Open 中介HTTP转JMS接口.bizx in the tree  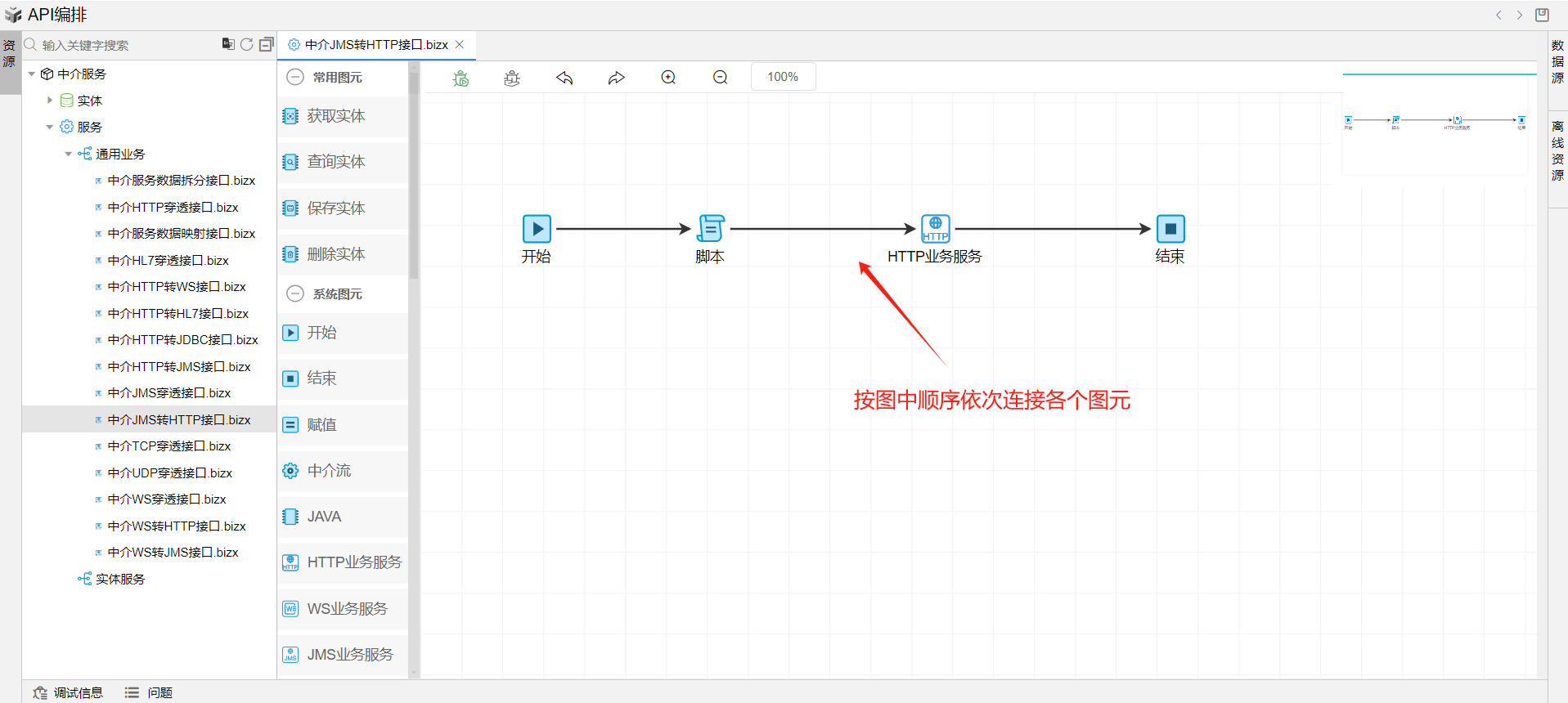tap(178, 367)
